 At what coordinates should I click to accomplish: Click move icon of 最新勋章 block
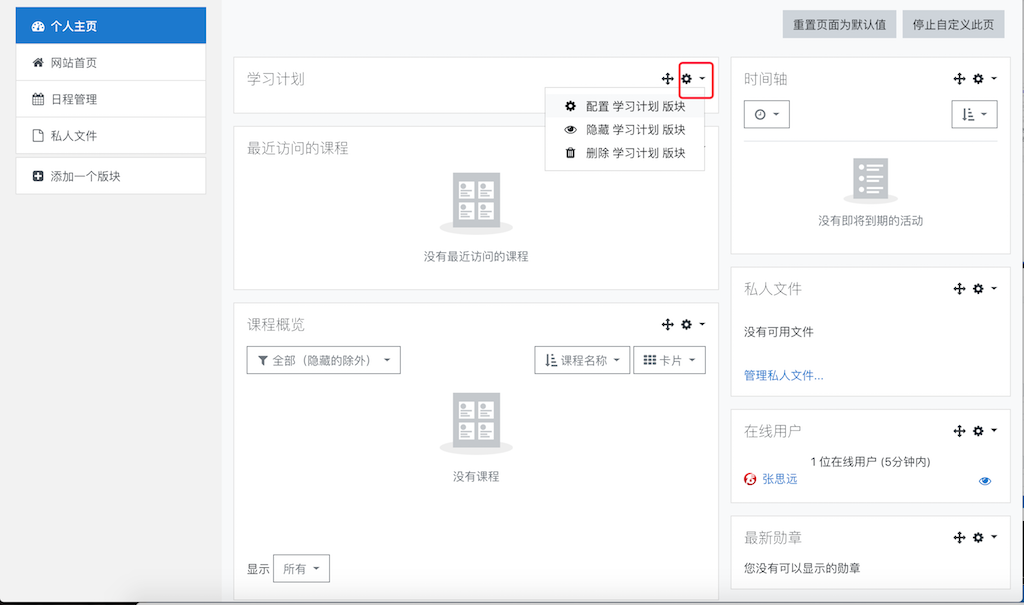[959, 538]
